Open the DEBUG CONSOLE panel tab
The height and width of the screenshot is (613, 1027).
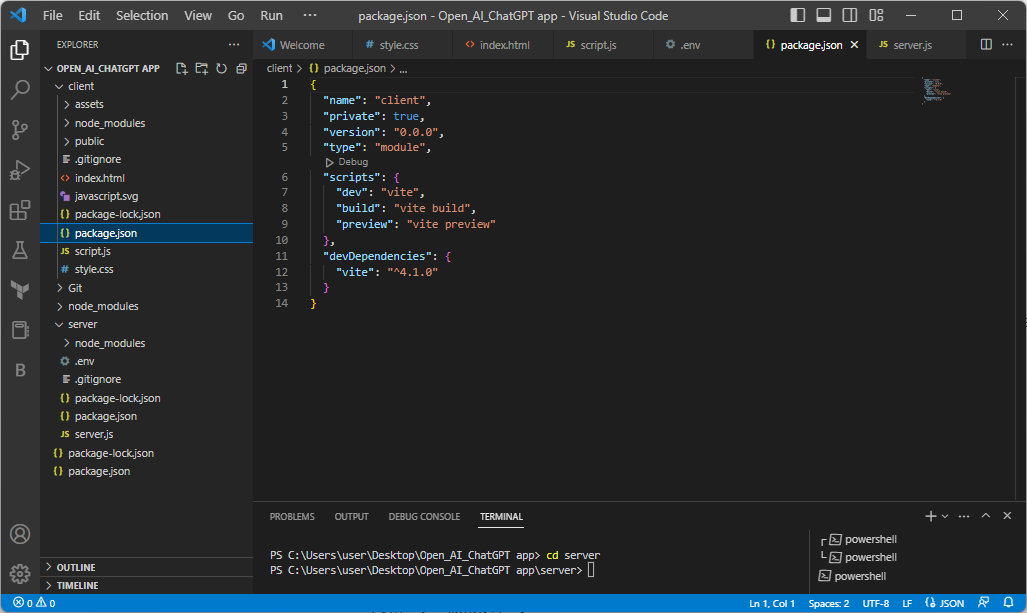pyautogui.click(x=424, y=516)
